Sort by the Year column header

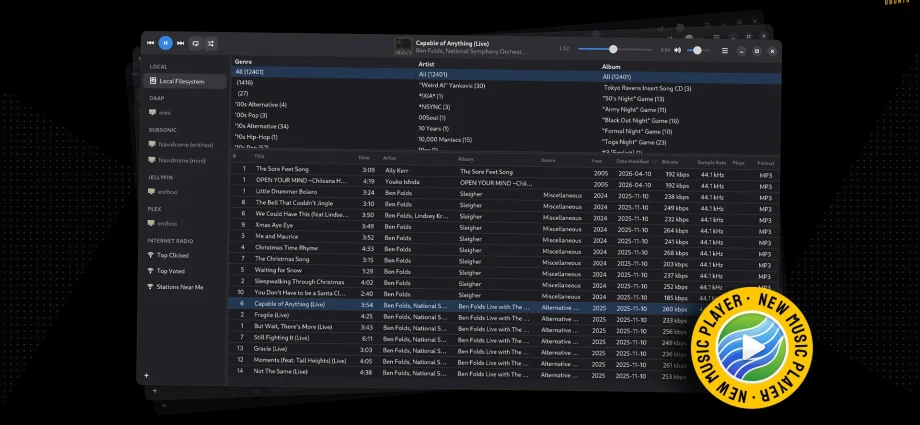(x=596, y=161)
